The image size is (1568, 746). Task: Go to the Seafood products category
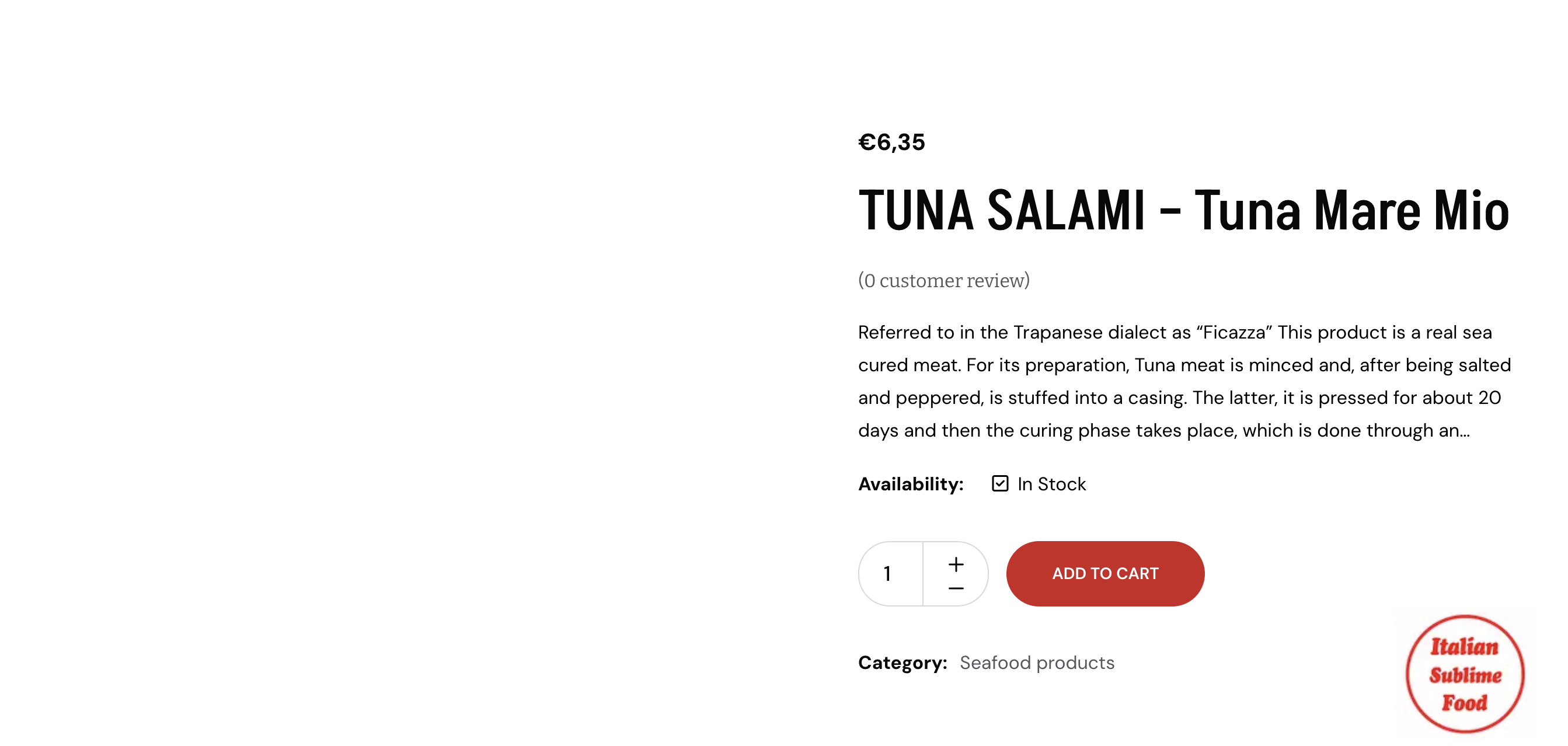tap(1037, 663)
